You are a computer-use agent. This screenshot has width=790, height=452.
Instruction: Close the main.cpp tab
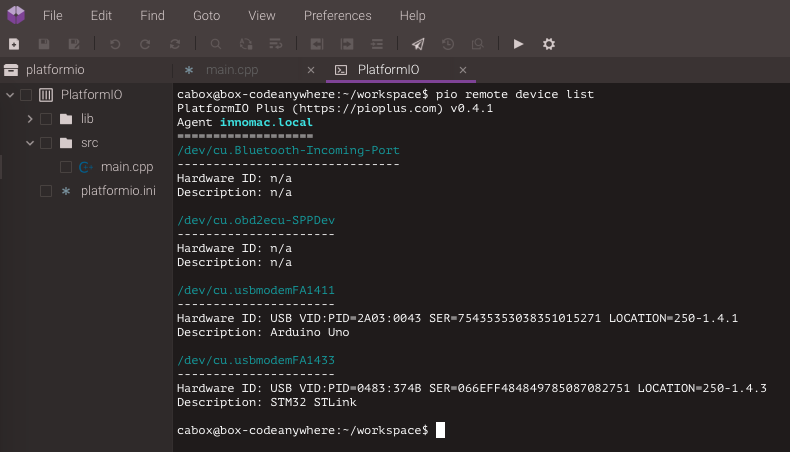[311, 70]
